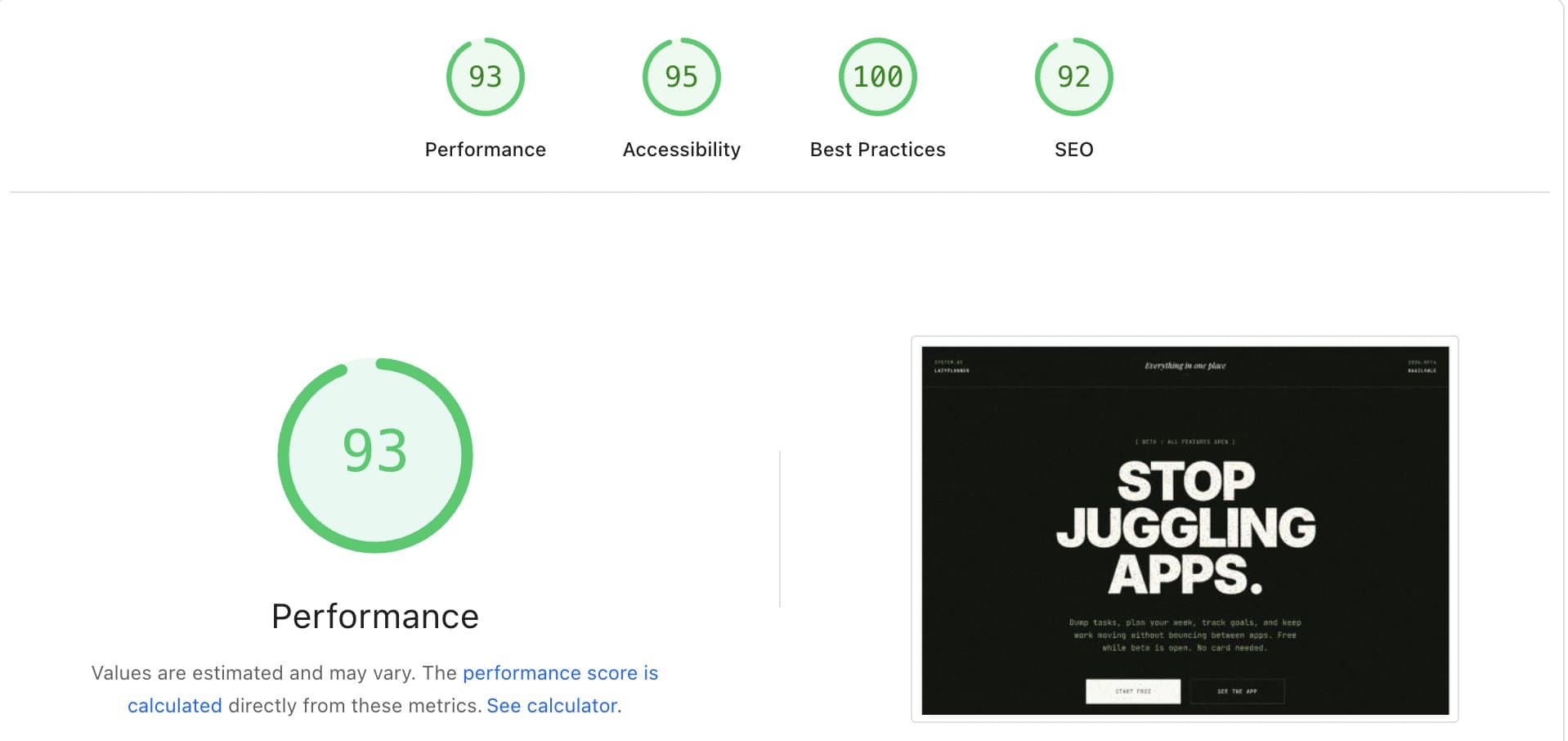
Task: Jump to Best Practices via its label
Action: click(876, 149)
